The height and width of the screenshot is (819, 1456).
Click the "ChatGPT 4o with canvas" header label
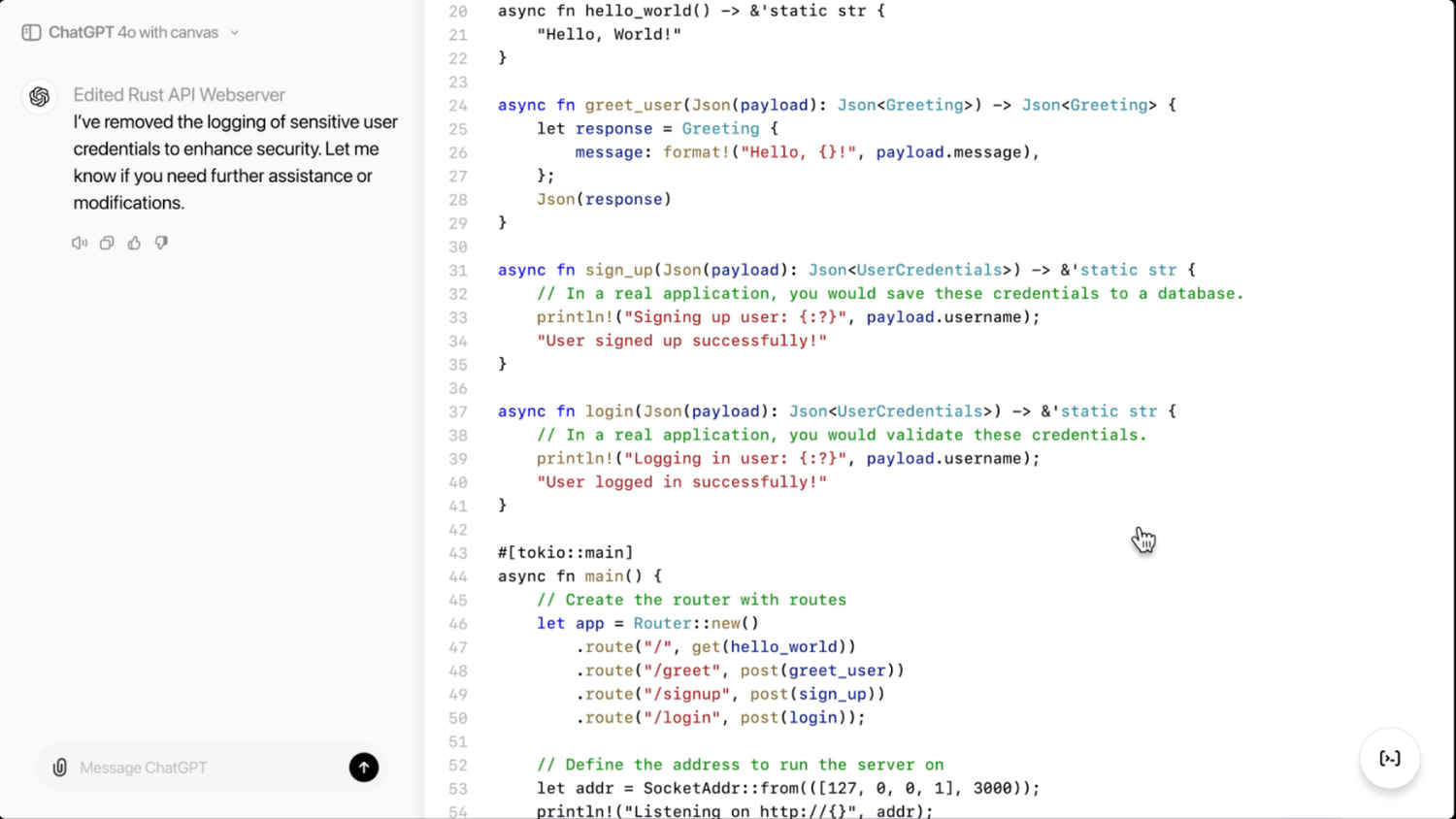coord(131,31)
